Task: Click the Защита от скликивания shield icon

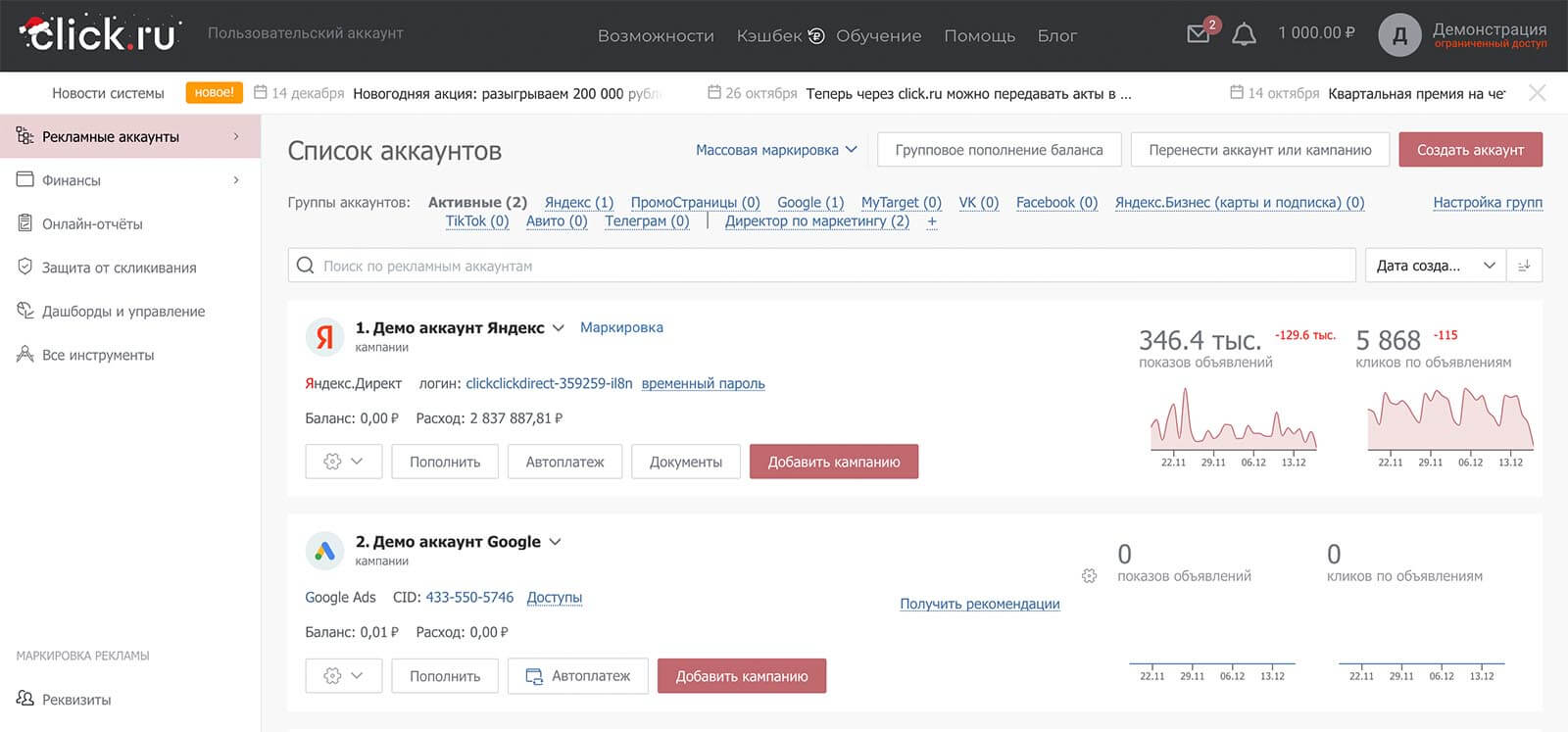Action: point(25,267)
